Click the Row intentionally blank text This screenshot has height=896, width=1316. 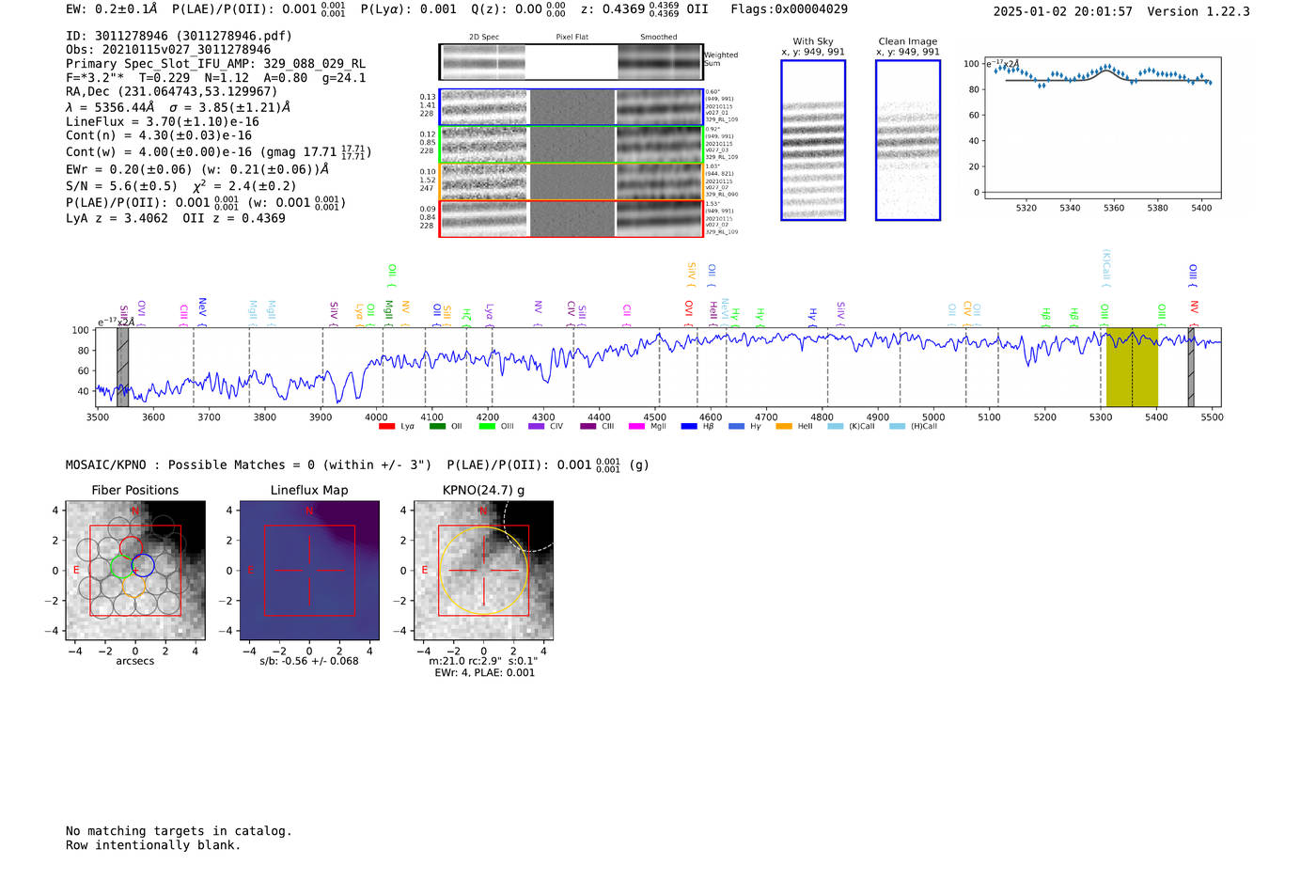click(x=153, y=845)
